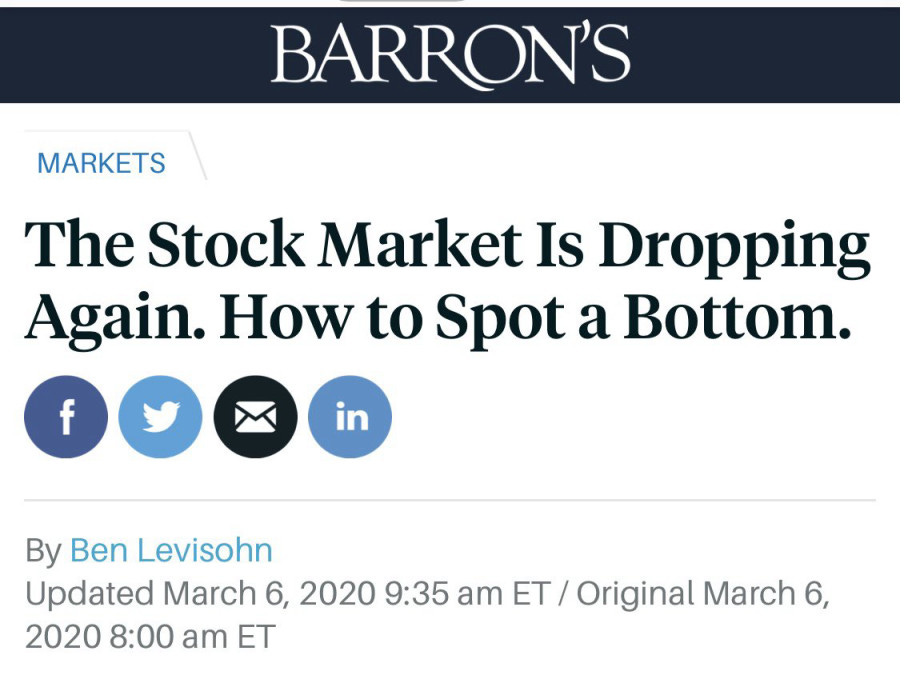Viewport: 910px width, 691px height.
Task: Click empty navy header bar beside logo
Action: [133, 55]
